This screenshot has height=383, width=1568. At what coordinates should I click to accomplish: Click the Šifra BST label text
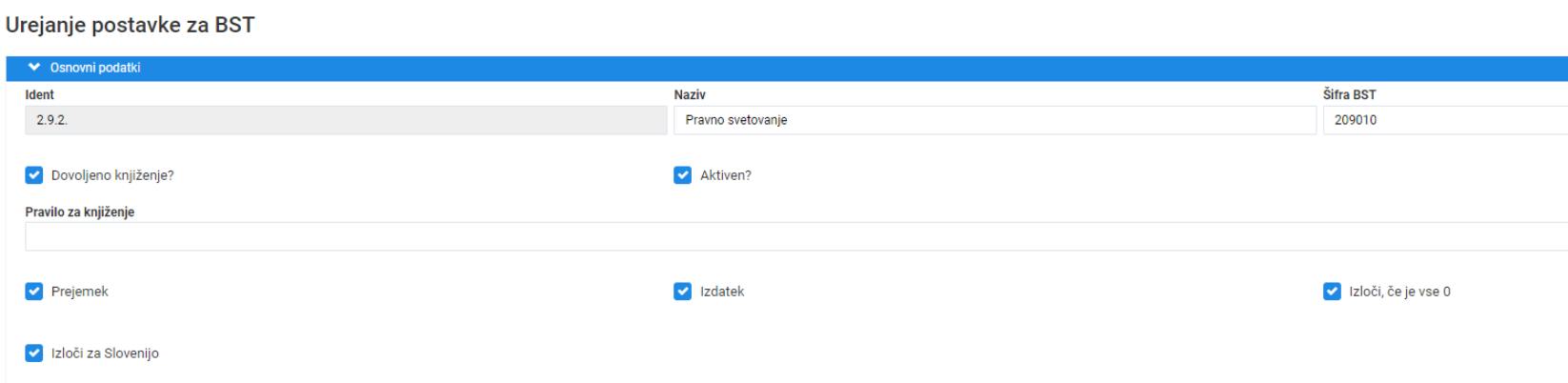pyautogui.click(x=1349, y=95)
